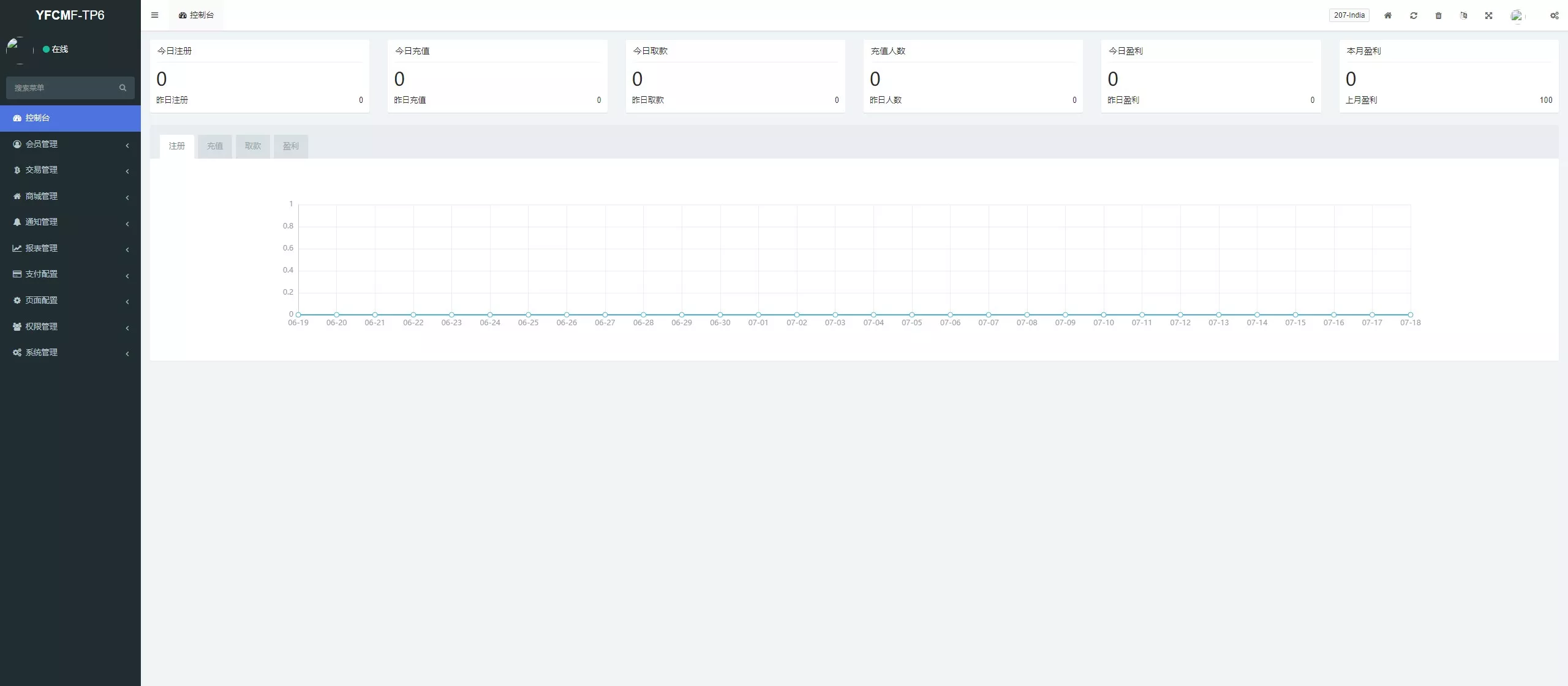Toggle the sidebar with the hamburger icon

[154, 15]
